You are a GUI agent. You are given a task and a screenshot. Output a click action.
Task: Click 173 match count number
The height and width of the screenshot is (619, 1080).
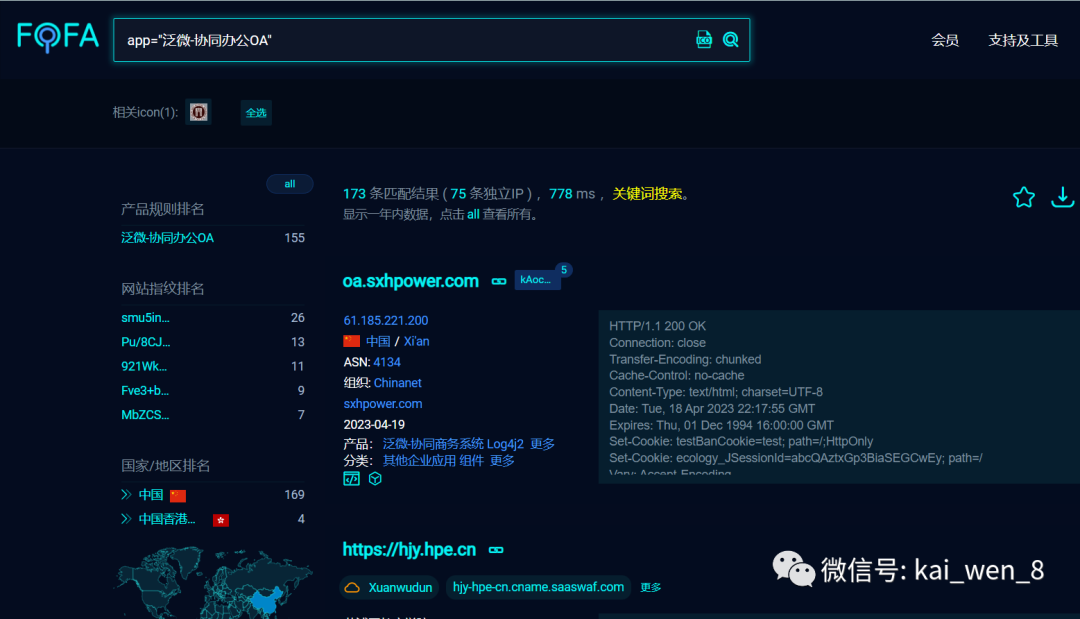pyautogui.click(x=354, y=193)
